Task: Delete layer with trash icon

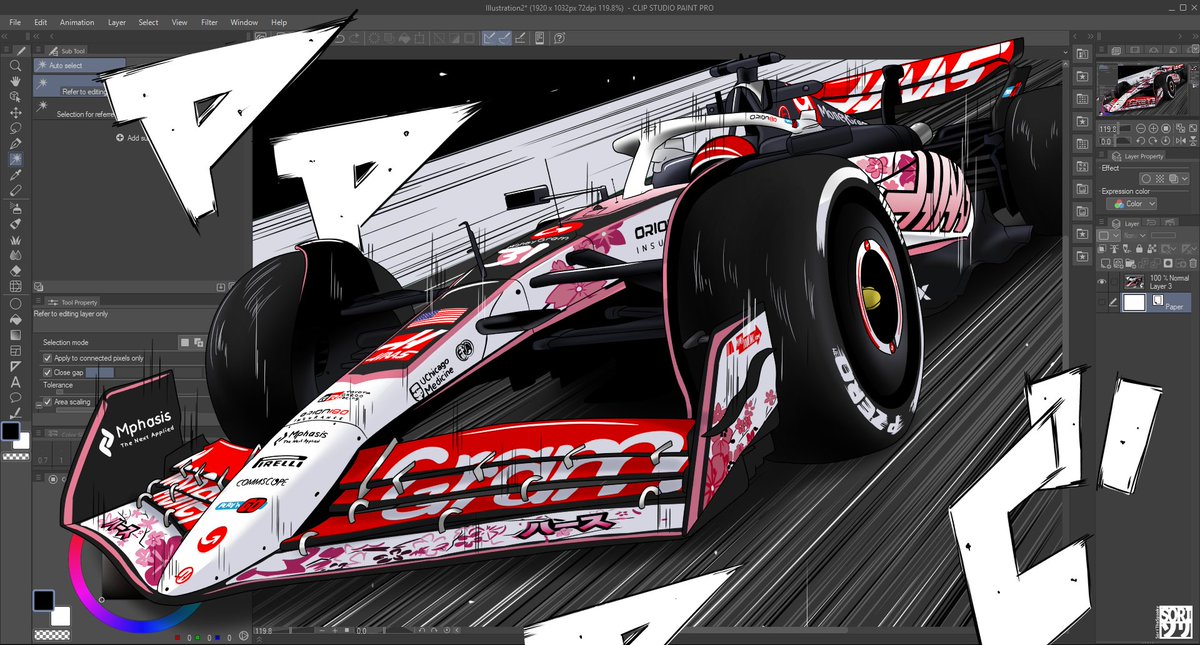Action: point(1192,263)
